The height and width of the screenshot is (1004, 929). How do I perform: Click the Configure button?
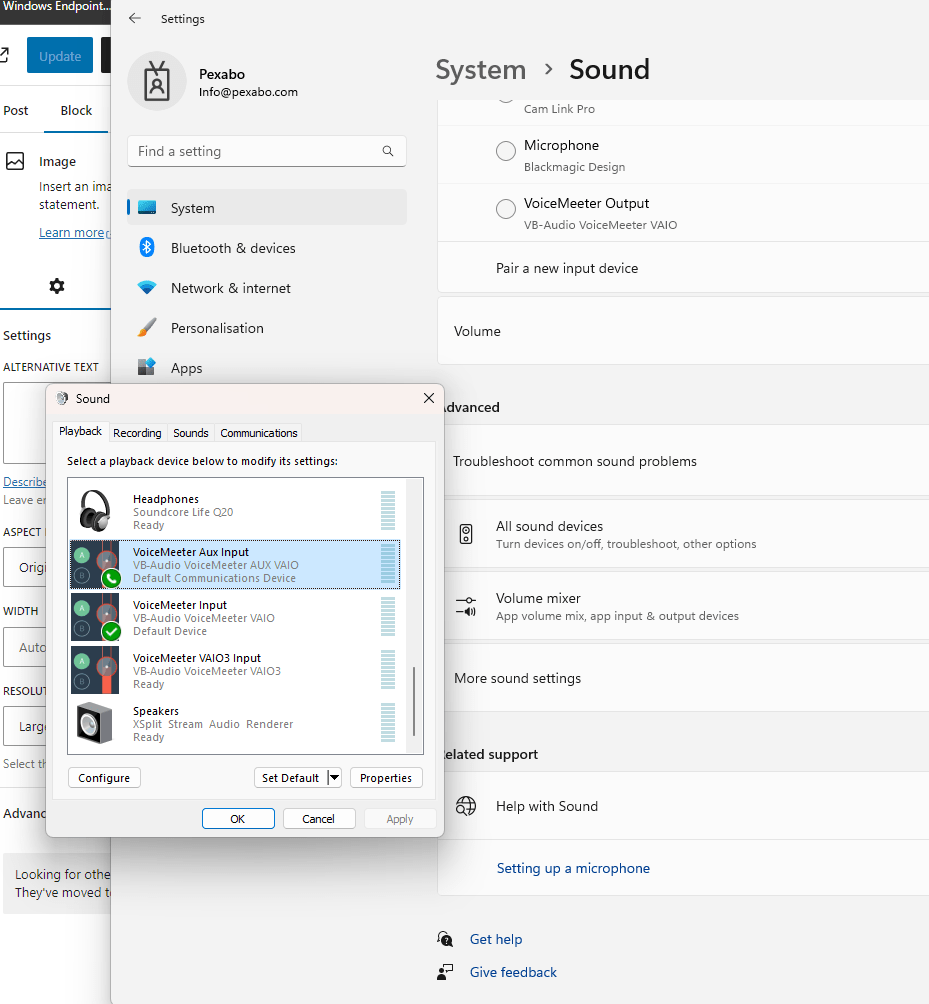pos(104,777)
